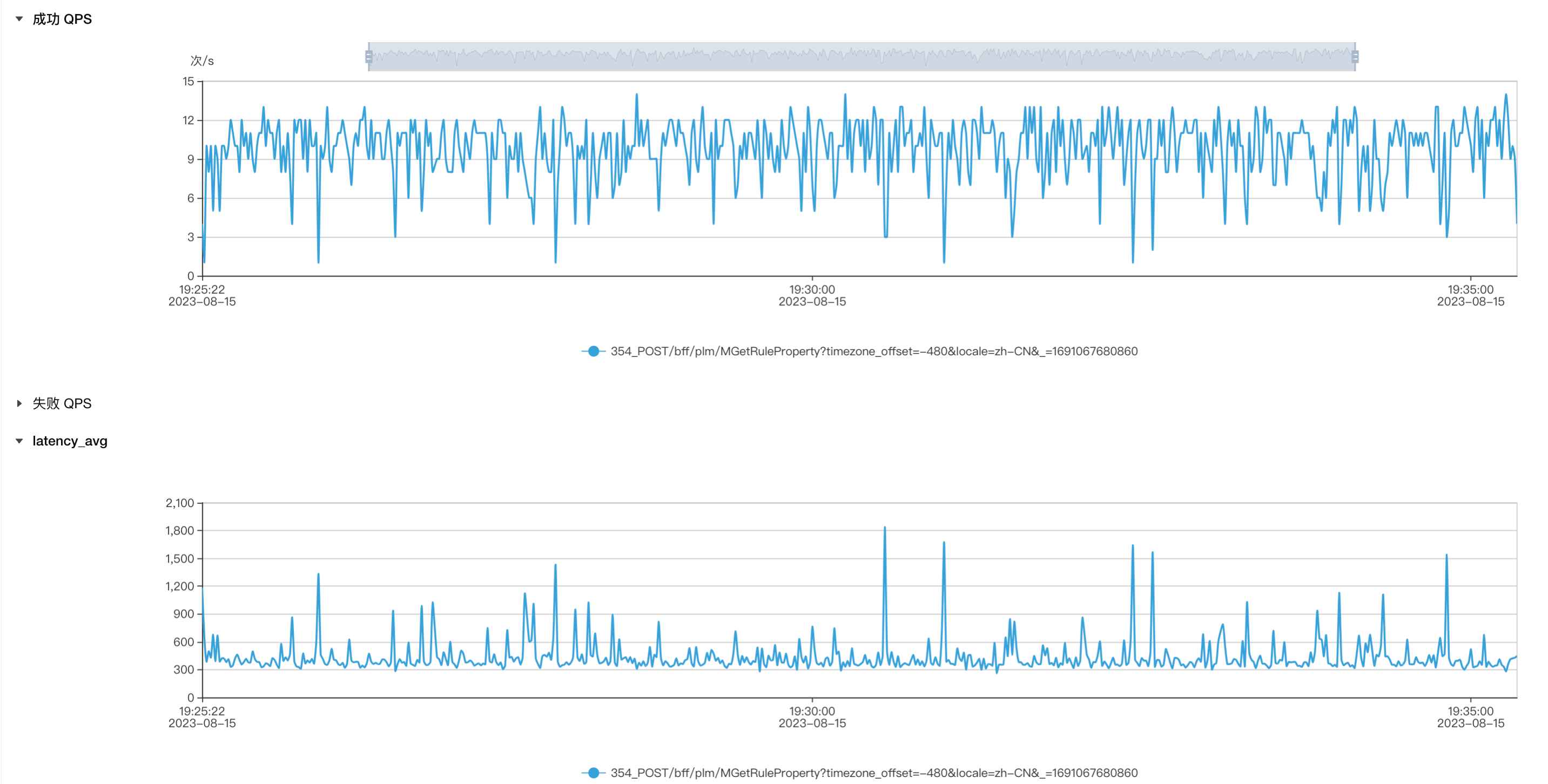Click the 失败 QPS section title
This screenshot has width=1548, height=784.
tap(62, 403)
